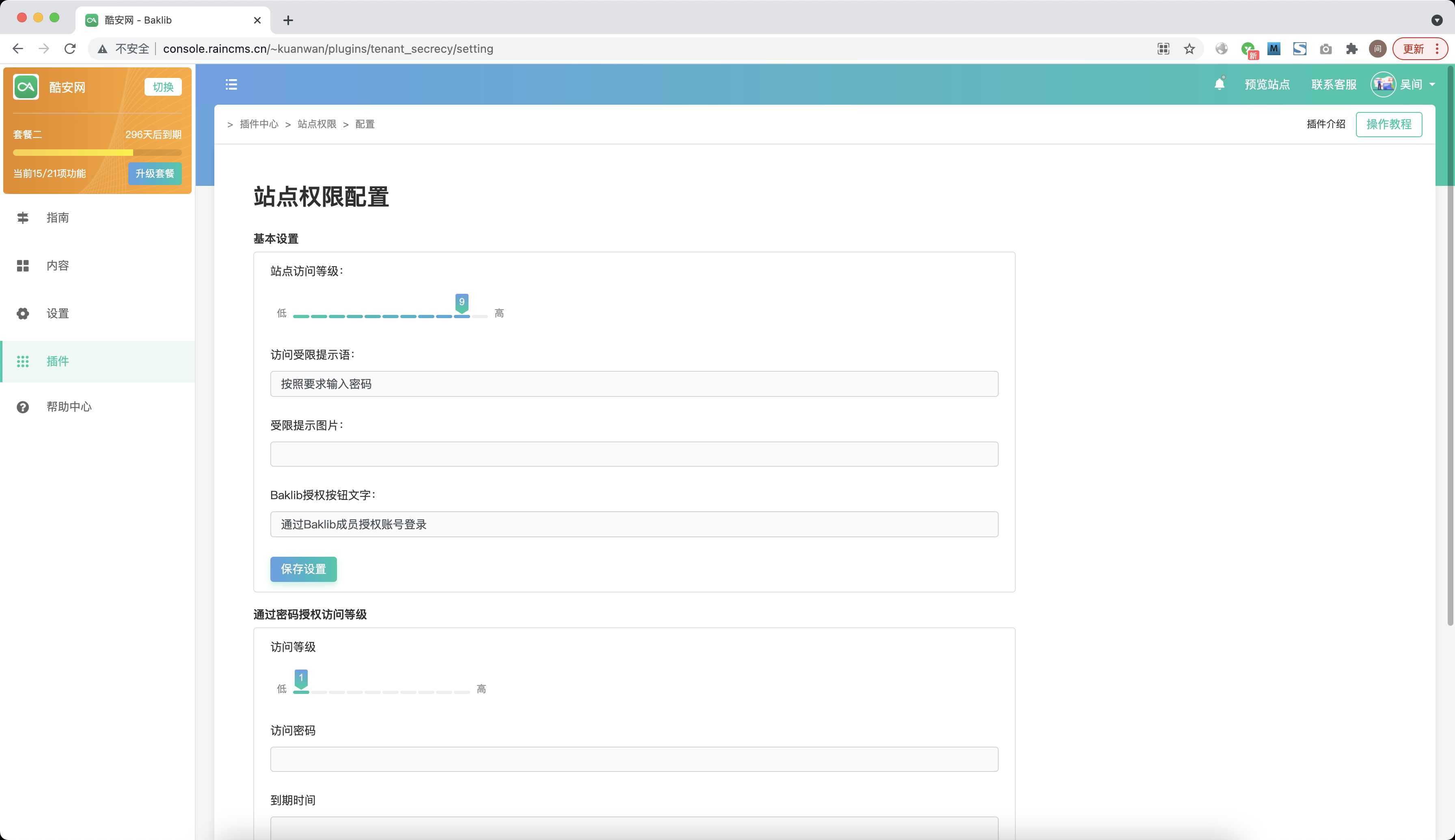Screen dimensions: 1455x840
Task: Reload the page
Action: [x=70, y=48]
